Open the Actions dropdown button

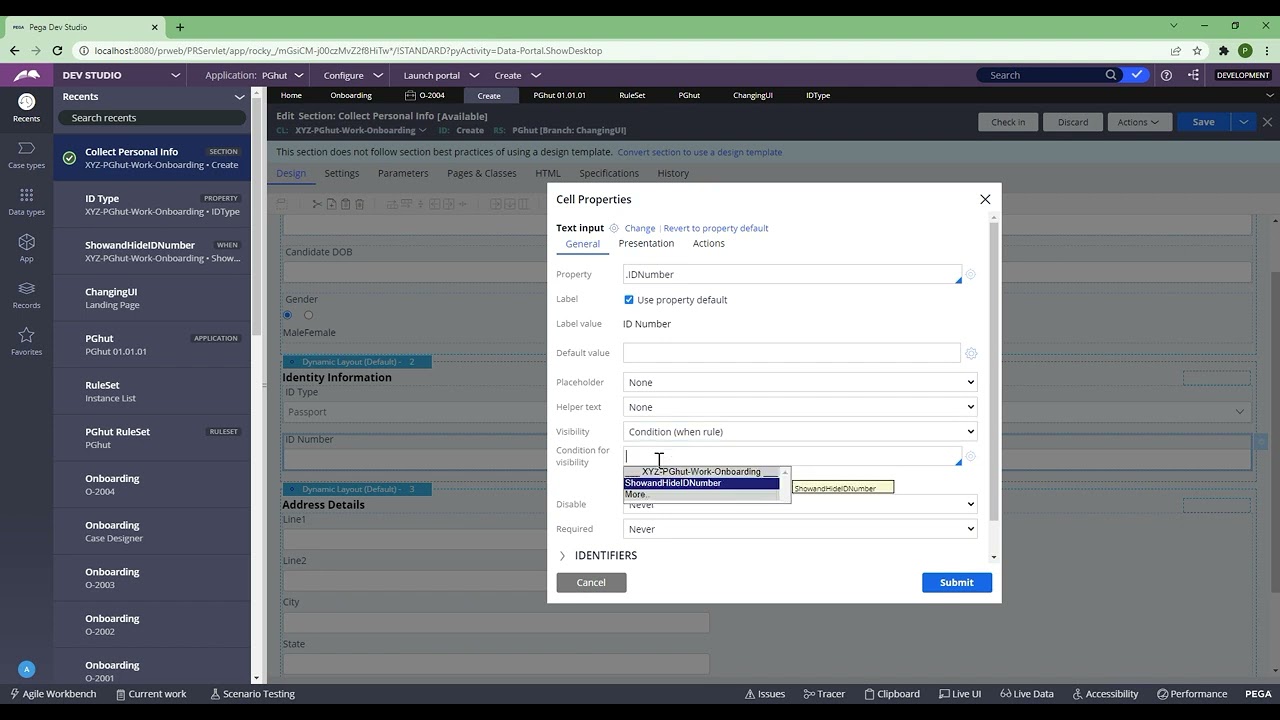pos(1138,122)
